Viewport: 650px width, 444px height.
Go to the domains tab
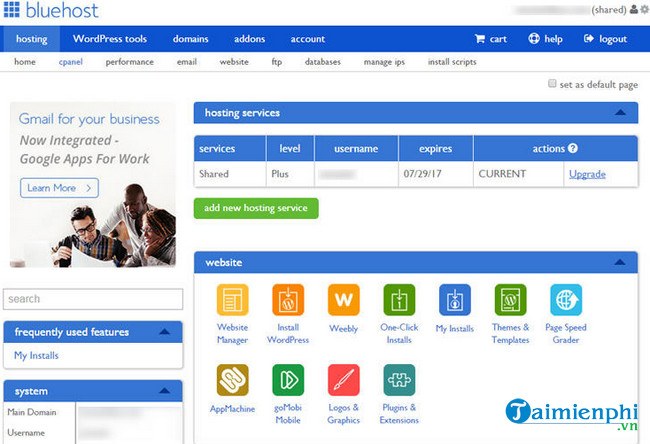coord(191,39)
